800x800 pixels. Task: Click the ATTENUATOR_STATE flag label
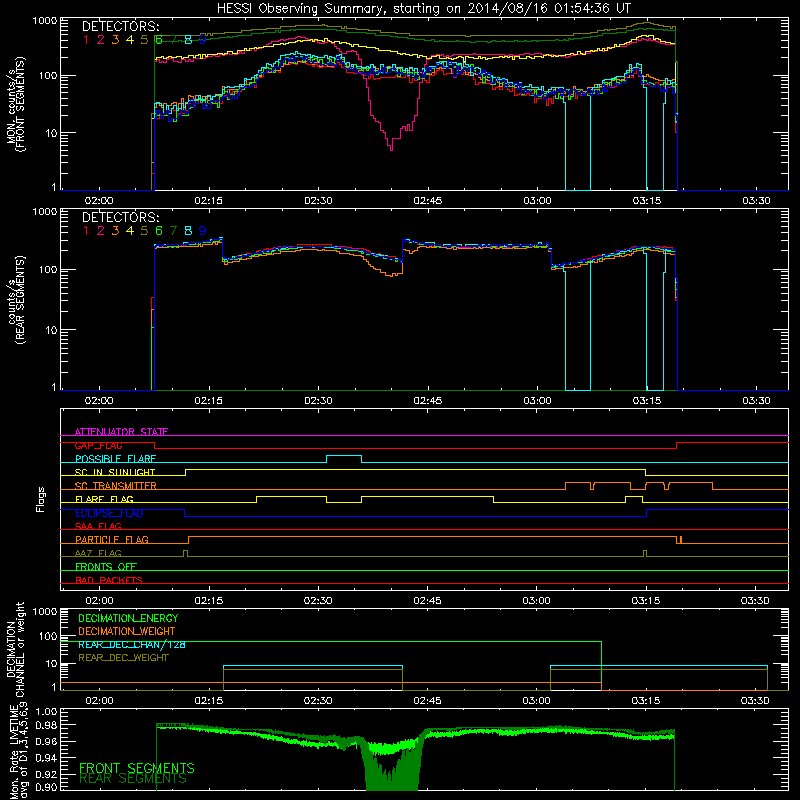121,432
